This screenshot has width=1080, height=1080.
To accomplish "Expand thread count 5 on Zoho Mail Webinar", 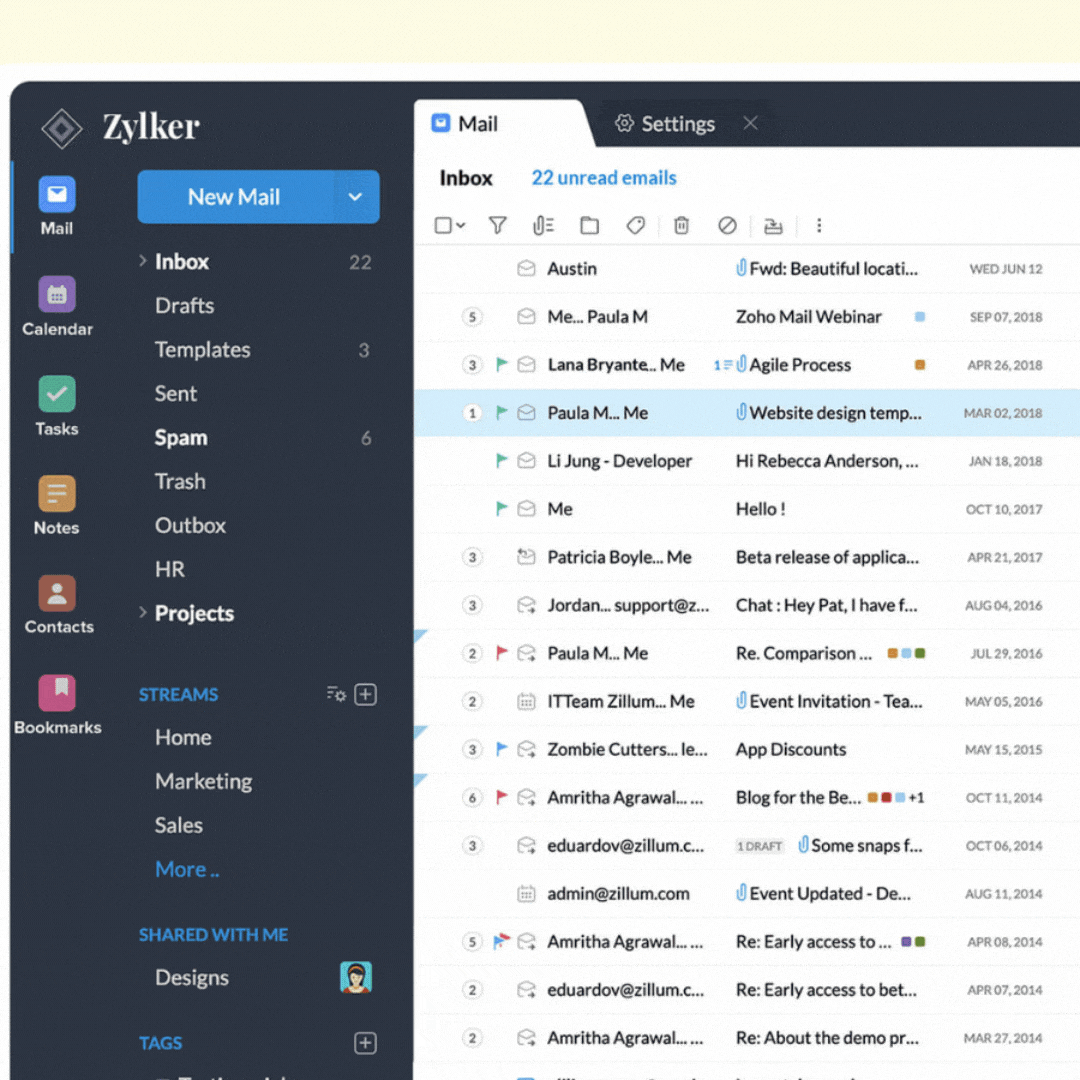I will (x=472, y=317).
